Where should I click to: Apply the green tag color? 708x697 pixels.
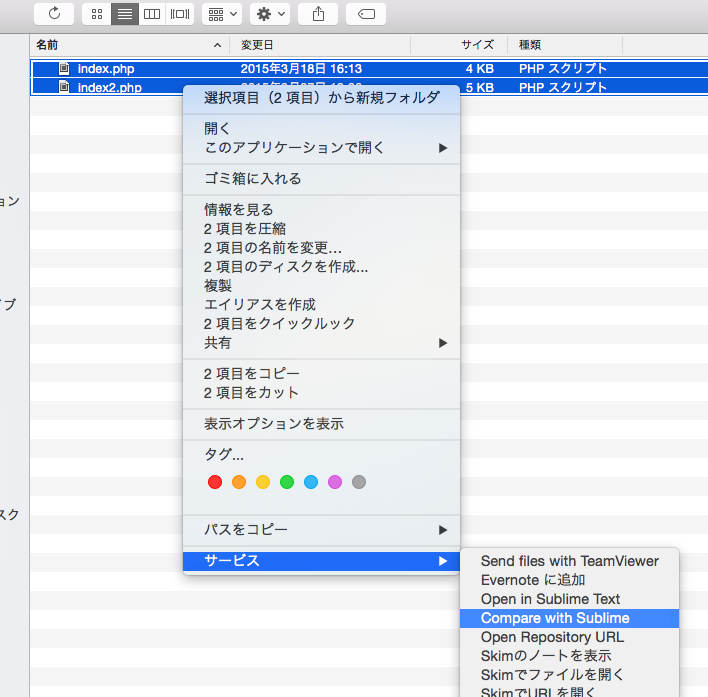pyautogui.click(x=287, y=482)
